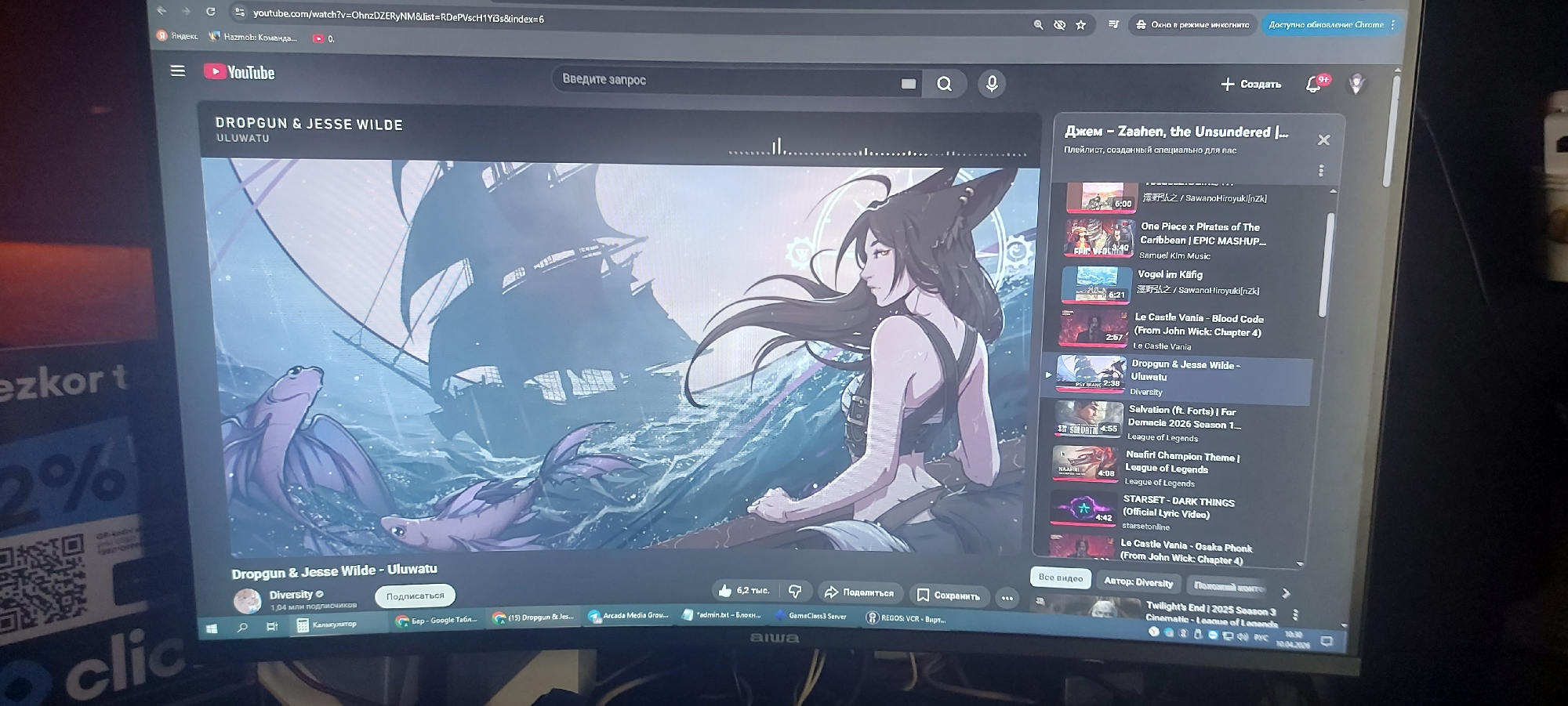Reload the page in Chrome

pos(210,12)
